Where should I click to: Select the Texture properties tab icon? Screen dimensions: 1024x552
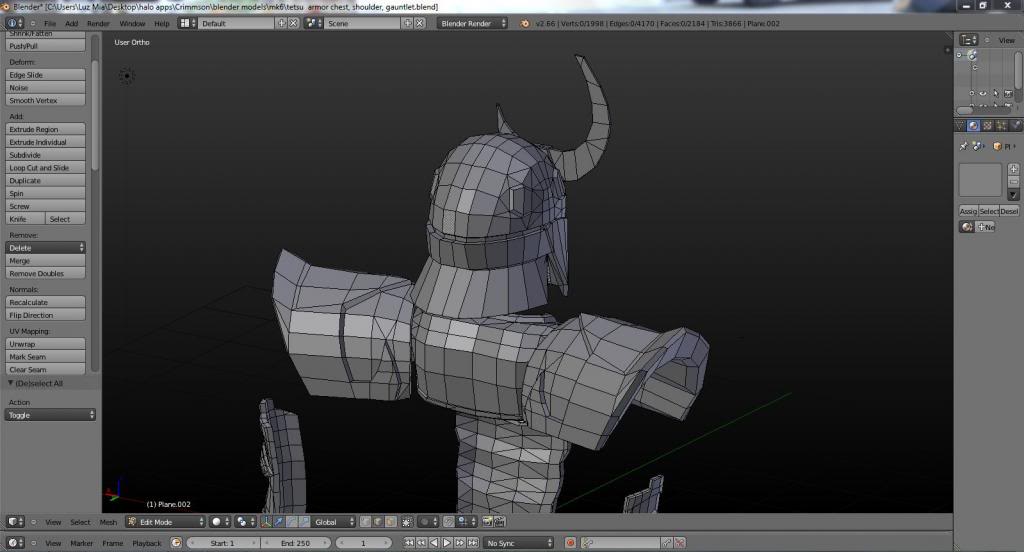[x=988, y=126]
